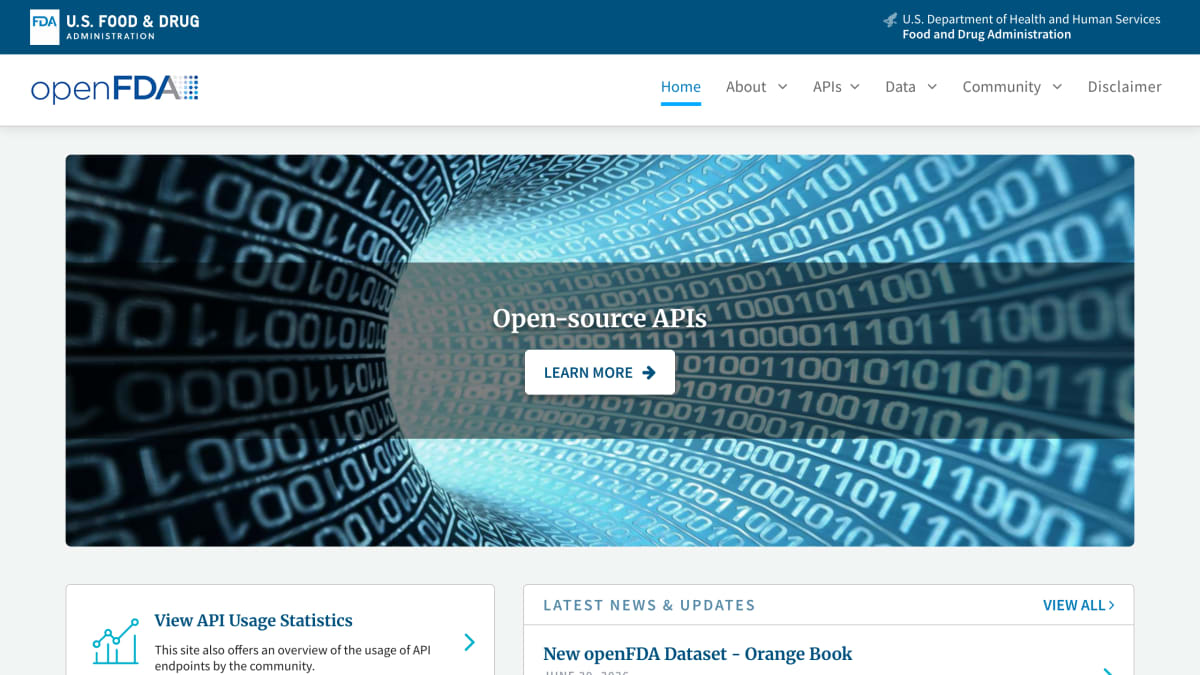Expand the Data menu chevron
This screenshot has height=675, width=1200.
click(x=932, y=87)
